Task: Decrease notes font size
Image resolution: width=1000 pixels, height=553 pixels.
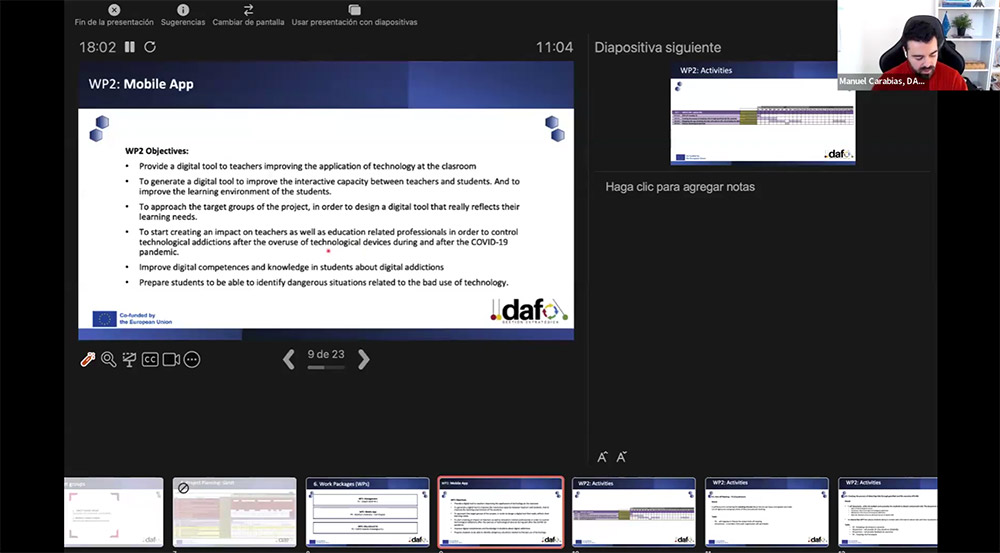Action: 621,457
